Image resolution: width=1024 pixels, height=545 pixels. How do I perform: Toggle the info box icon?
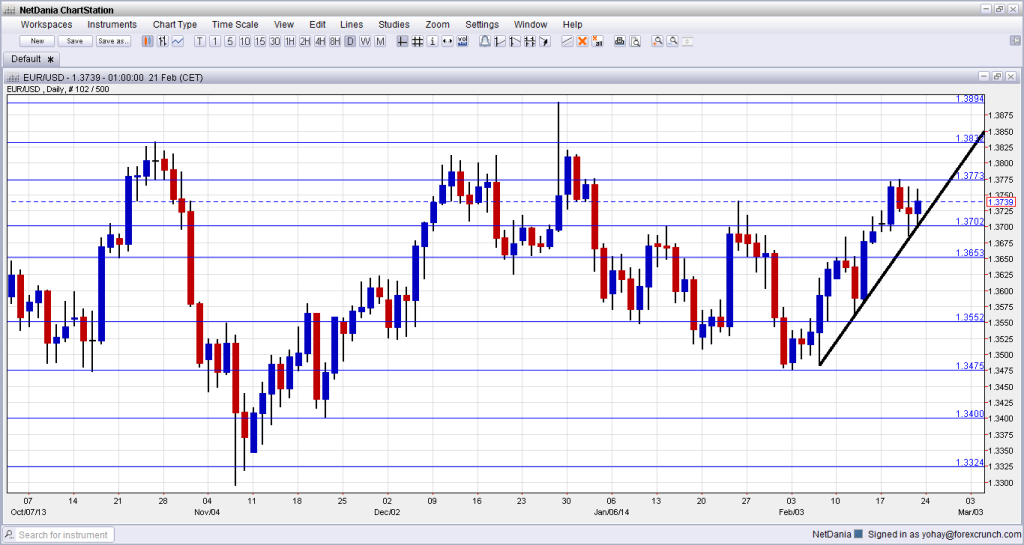[432, 41]
